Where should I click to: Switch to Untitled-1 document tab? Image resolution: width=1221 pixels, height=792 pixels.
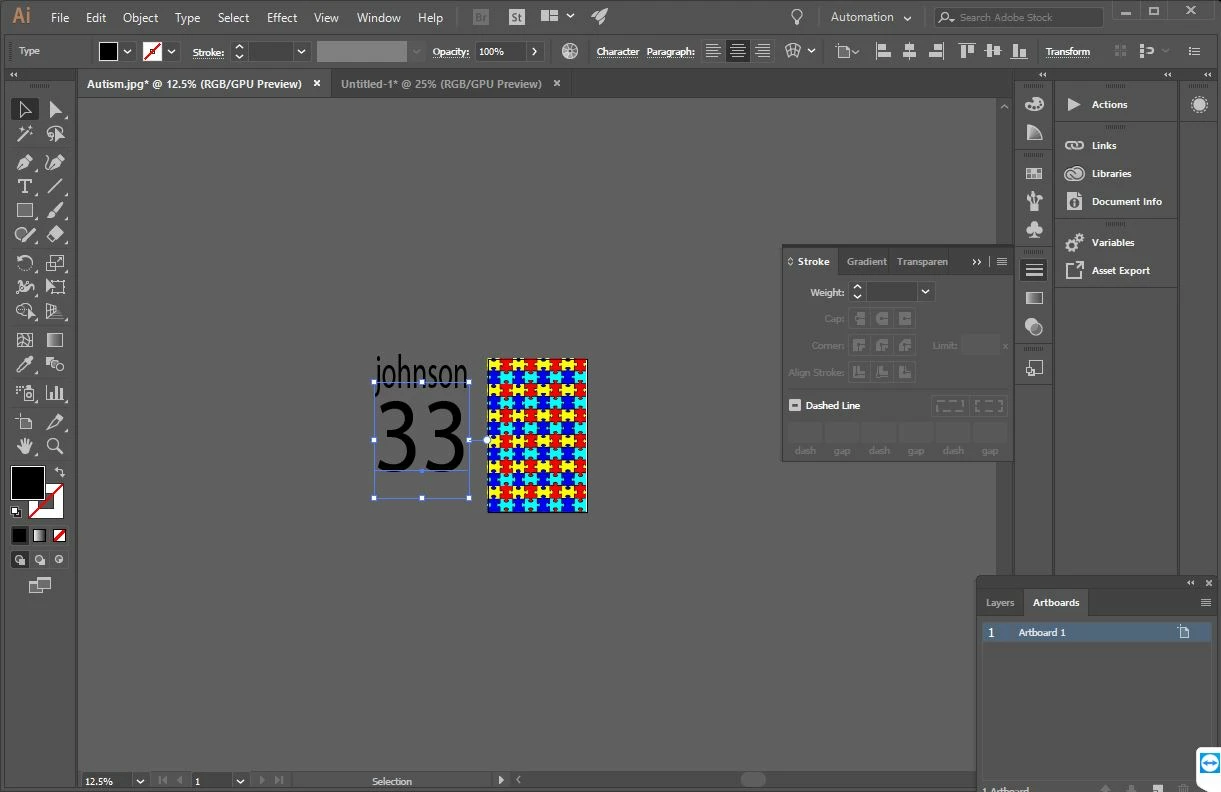[441, 84]
